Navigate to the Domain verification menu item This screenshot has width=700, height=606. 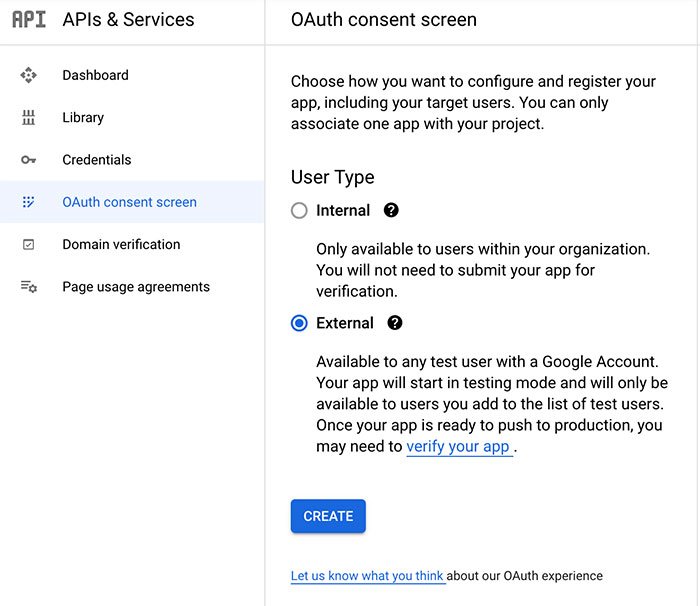[x=121, y=245]
